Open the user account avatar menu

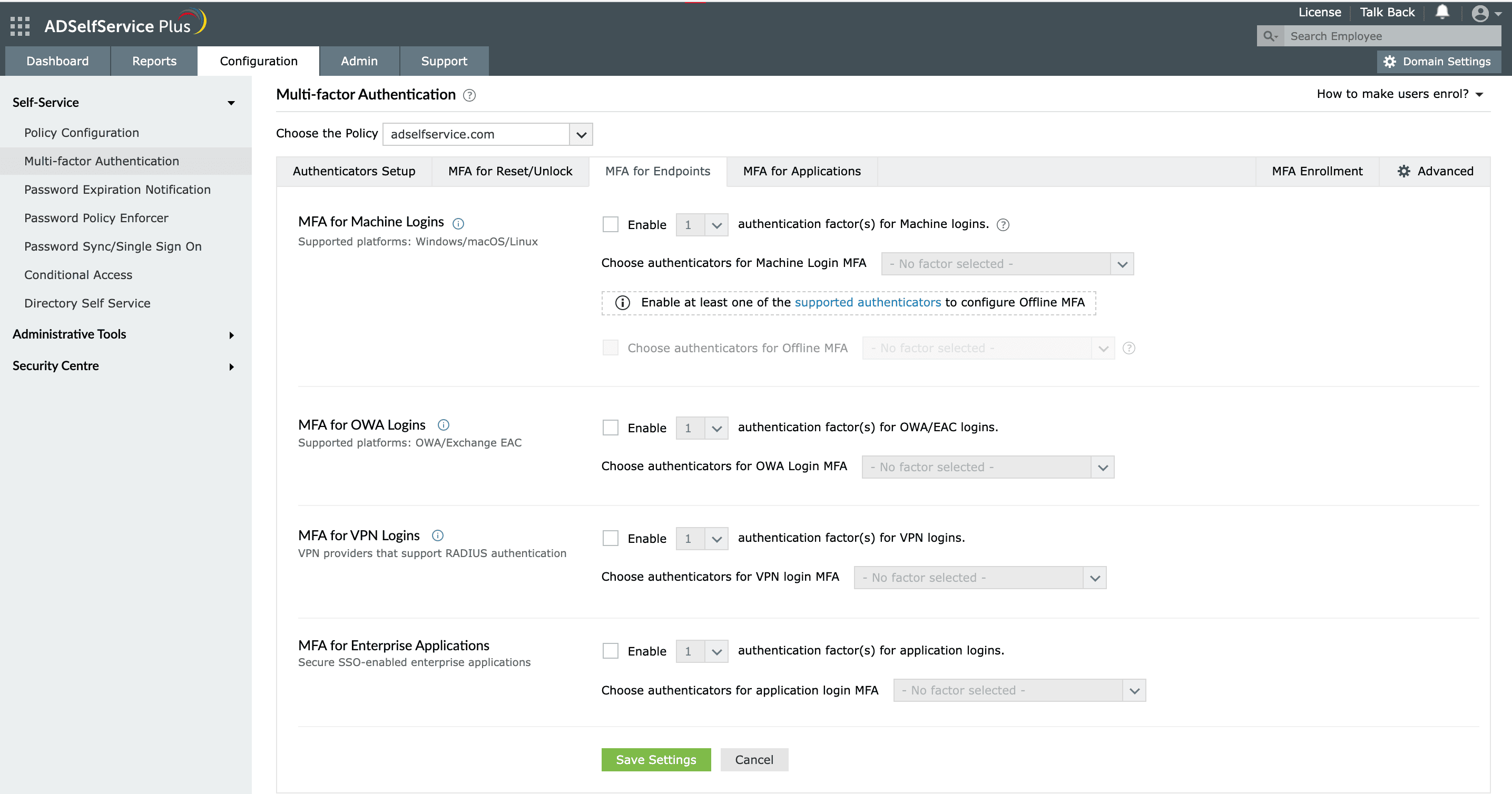pyautogui.click(x=1480, y=13)
